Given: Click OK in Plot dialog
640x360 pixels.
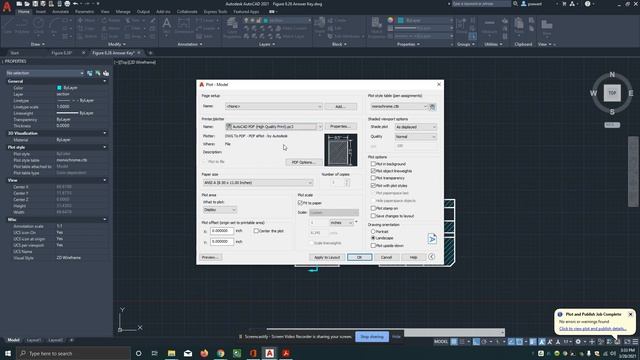Looking at the screenshot, I should (x=360, y=257).
